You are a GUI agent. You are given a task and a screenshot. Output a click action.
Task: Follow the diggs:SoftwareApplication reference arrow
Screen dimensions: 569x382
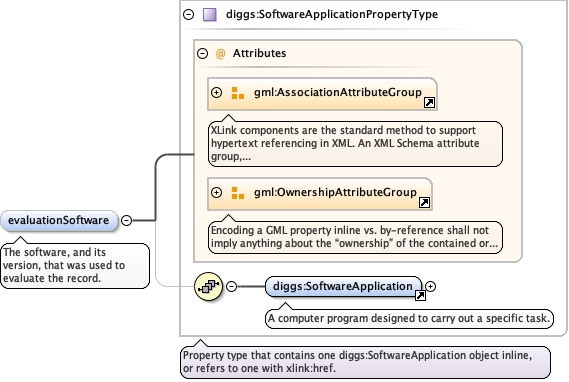point(420,296)
